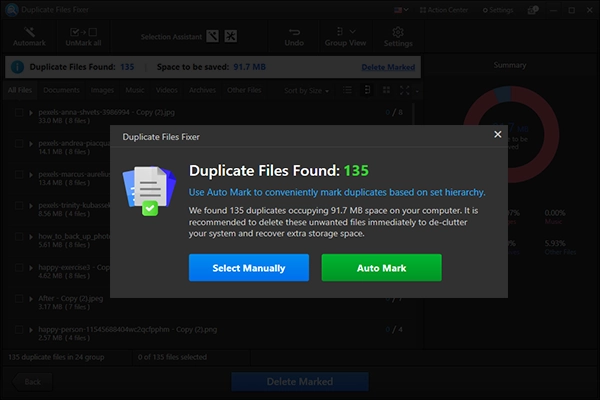Switch to the Archives tab
The width and height of the screenshot is (600, 400).
coord(202,90)
